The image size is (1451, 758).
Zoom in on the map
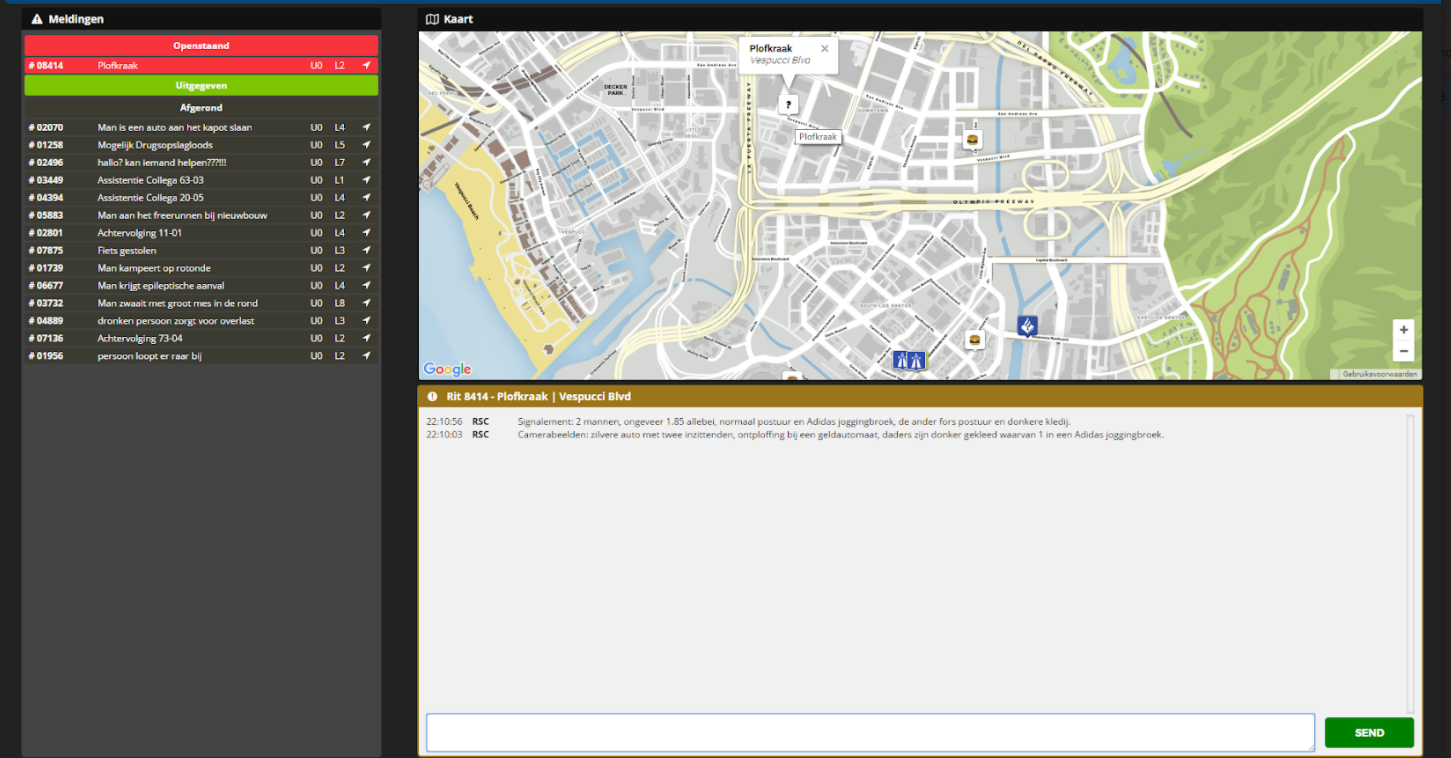click(1404, 330)
